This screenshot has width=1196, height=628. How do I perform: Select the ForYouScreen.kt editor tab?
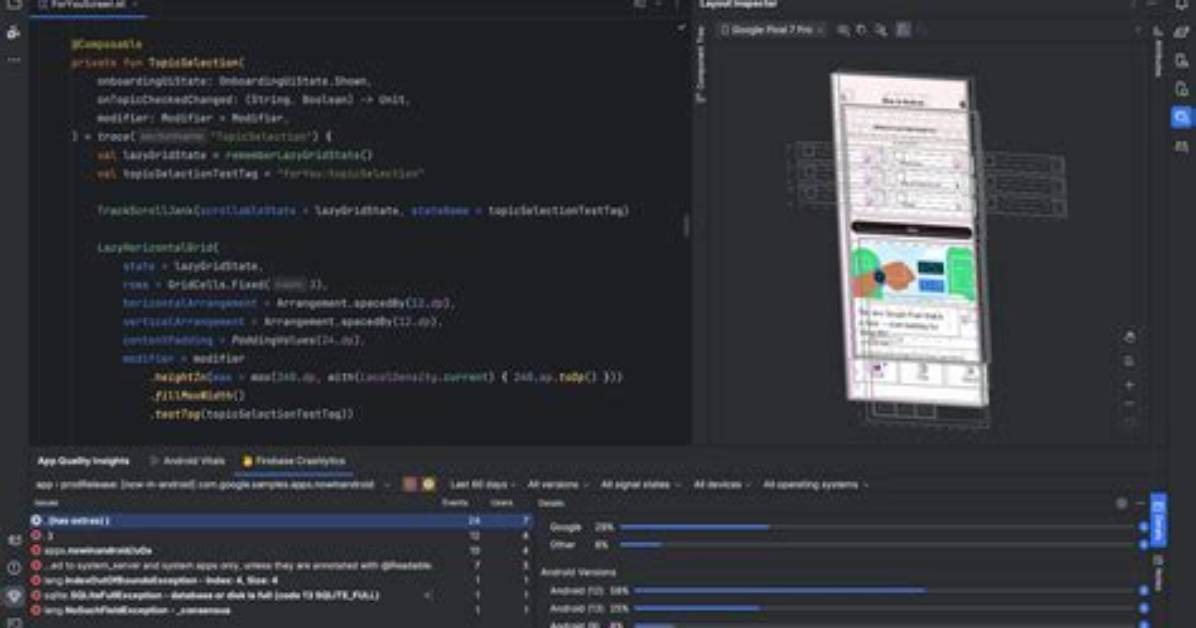pyautogui.click(x=88, y=4)
